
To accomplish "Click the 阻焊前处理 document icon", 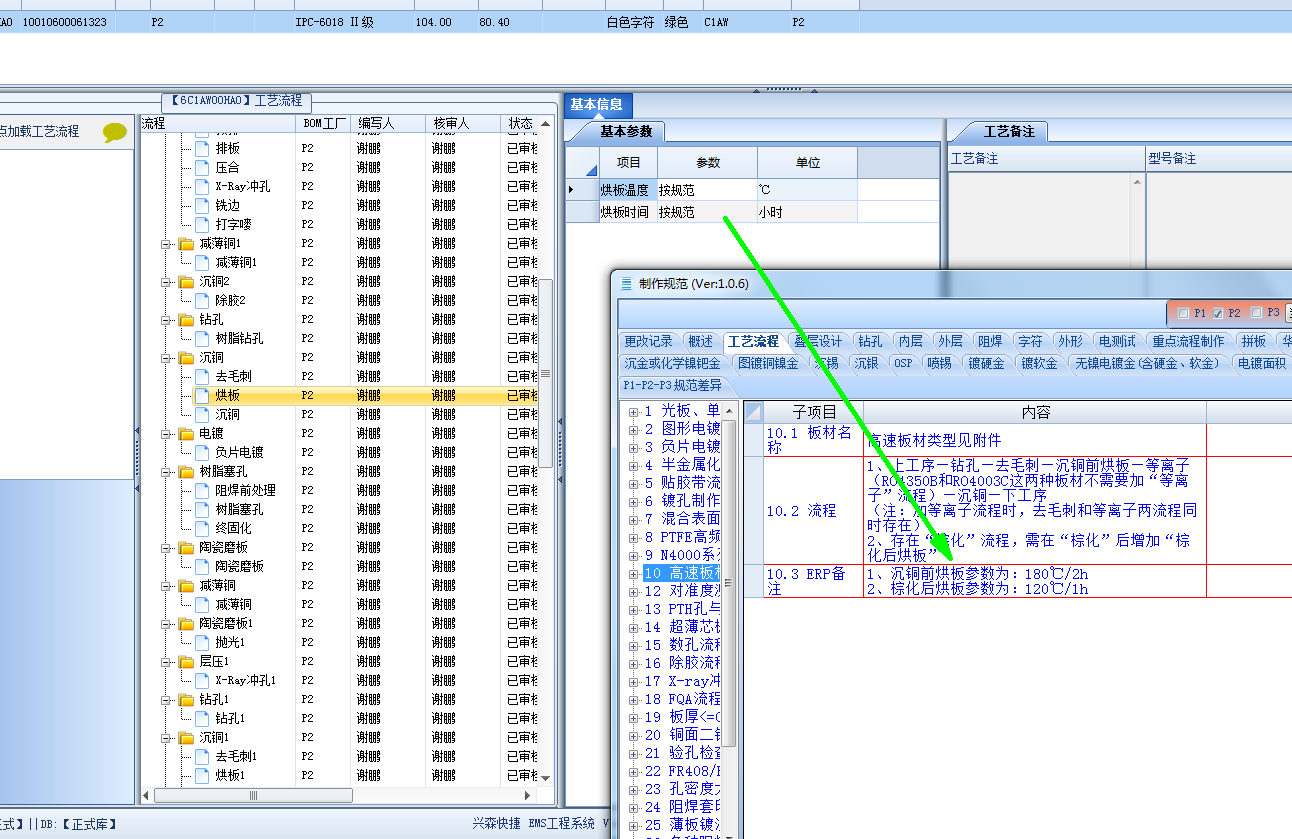I will tap(202, 490).
